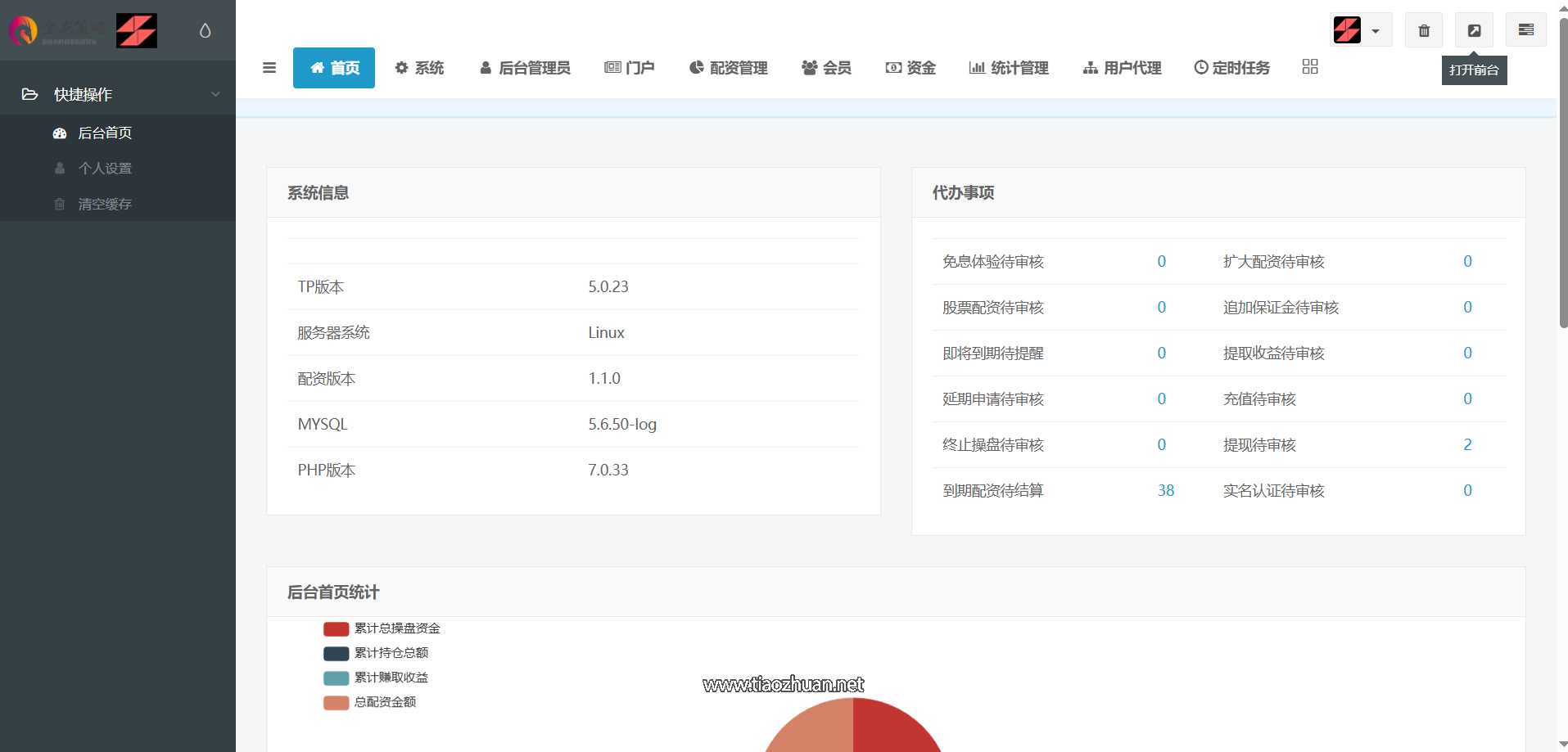Switch to the 配资管理 tab
The height and width of the screenshot is (752, 1568).
(x=728, y=68)
